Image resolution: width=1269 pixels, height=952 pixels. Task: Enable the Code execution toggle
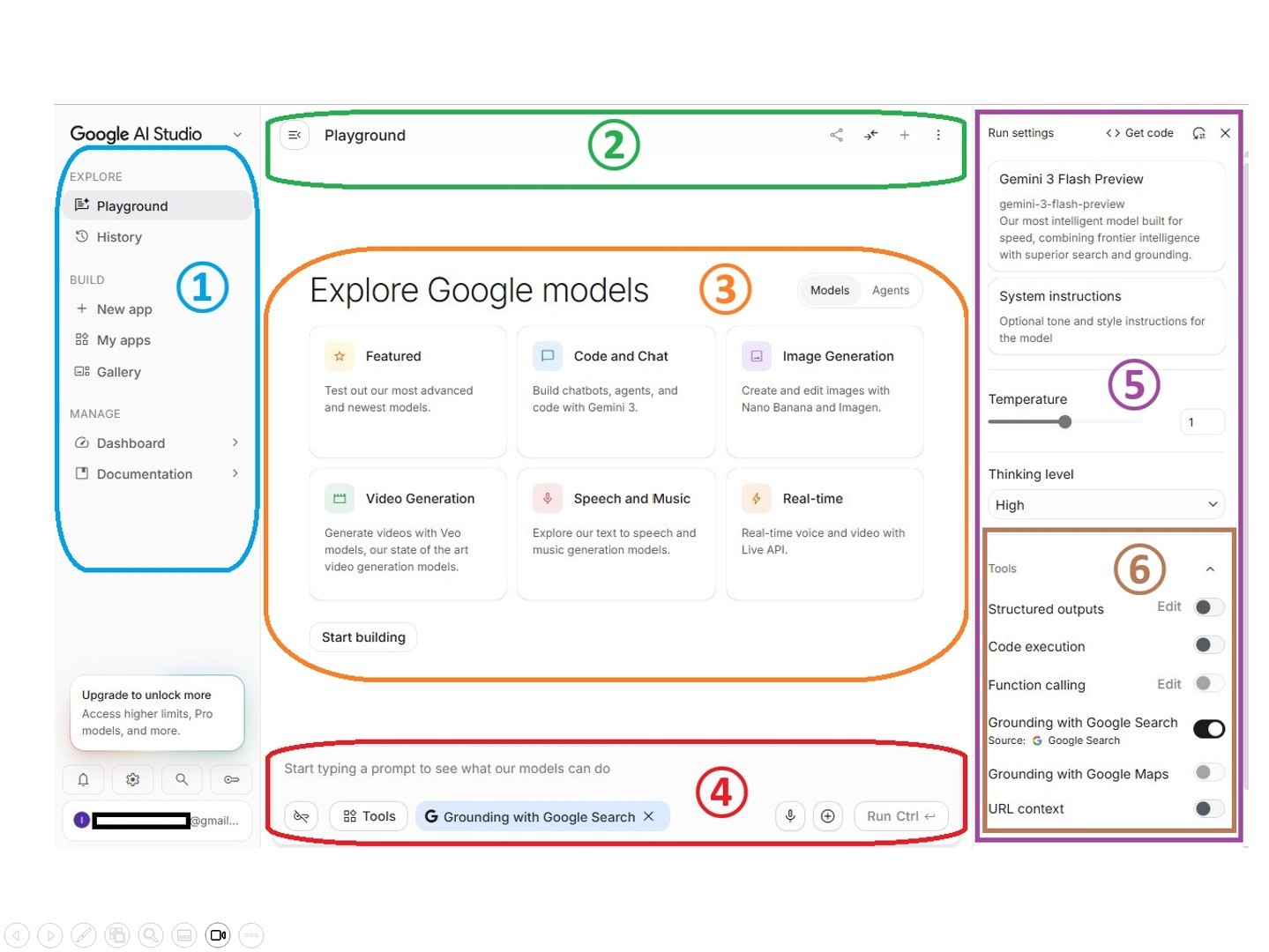click(x=1209, y=645)
